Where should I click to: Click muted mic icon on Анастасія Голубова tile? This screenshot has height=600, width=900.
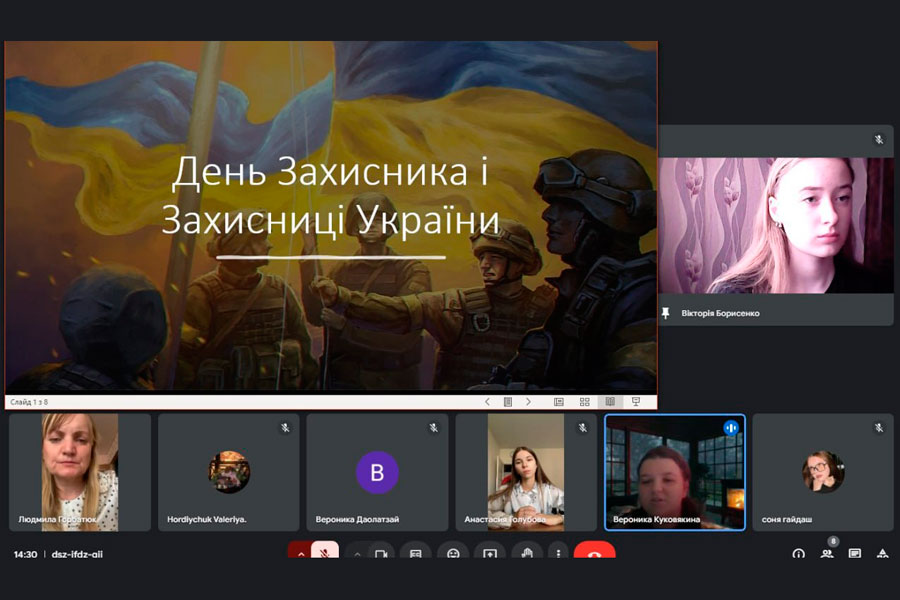583,428
